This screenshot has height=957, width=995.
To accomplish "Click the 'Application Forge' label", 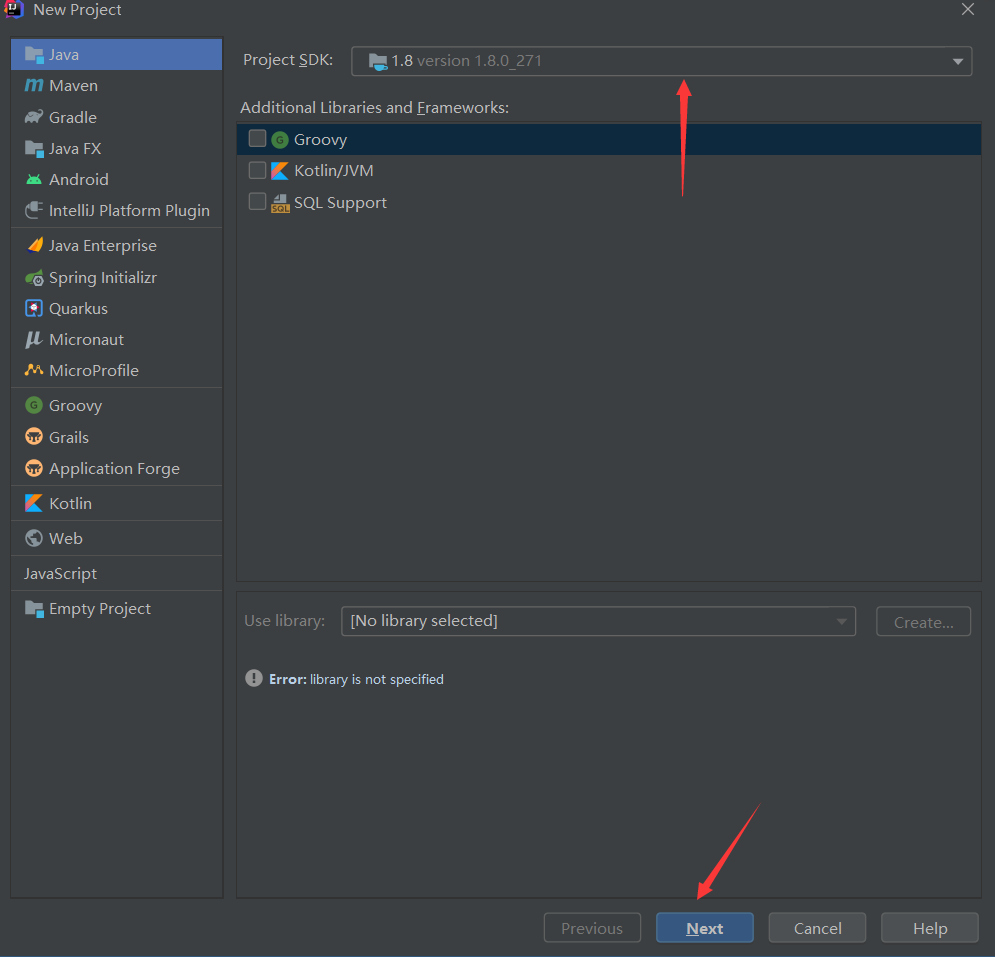I will pos(114,469).
